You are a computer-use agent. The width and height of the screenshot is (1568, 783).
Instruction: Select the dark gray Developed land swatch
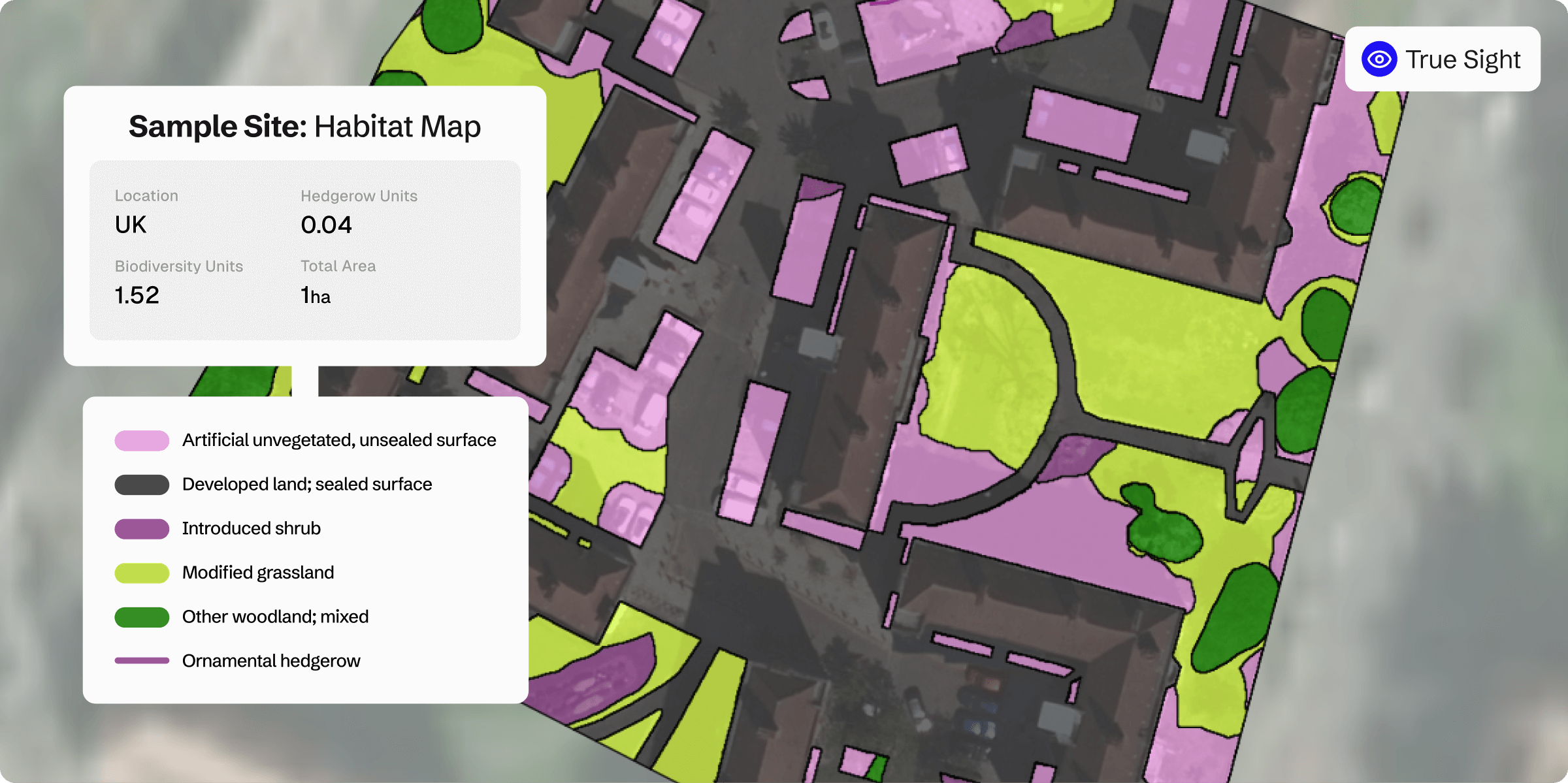click(x=141, y=484)
